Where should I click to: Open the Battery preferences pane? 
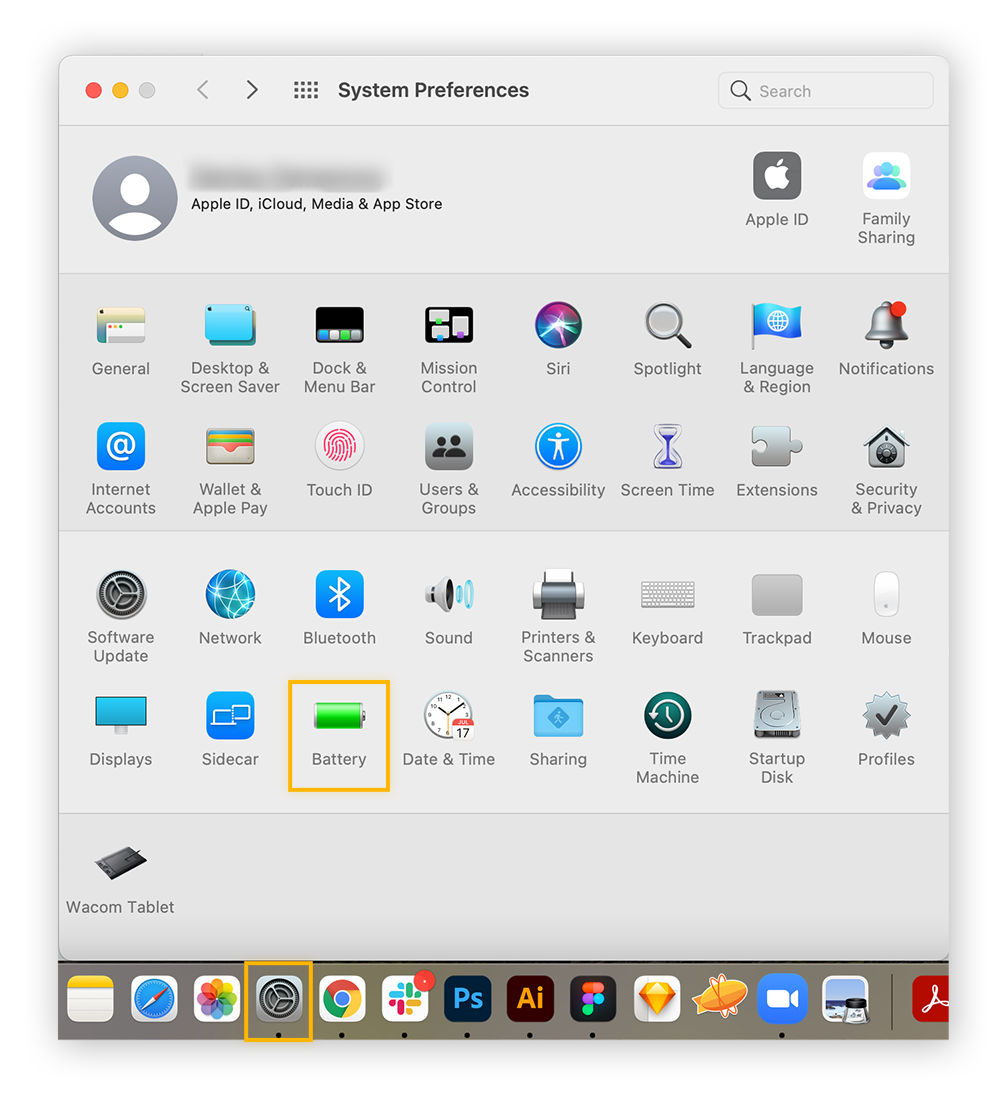click(338, 715)
